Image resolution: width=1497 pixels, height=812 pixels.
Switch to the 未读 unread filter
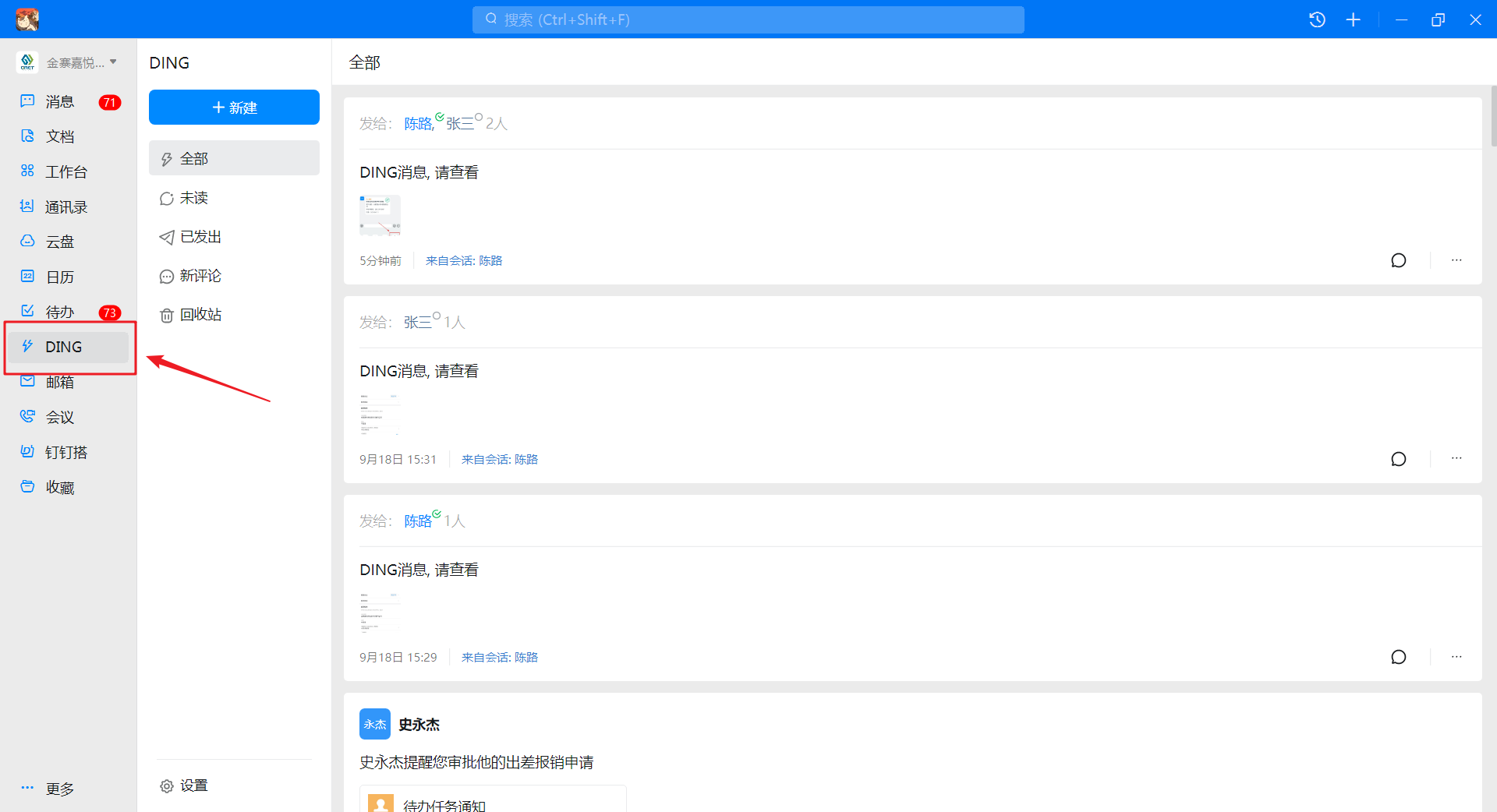194,198
